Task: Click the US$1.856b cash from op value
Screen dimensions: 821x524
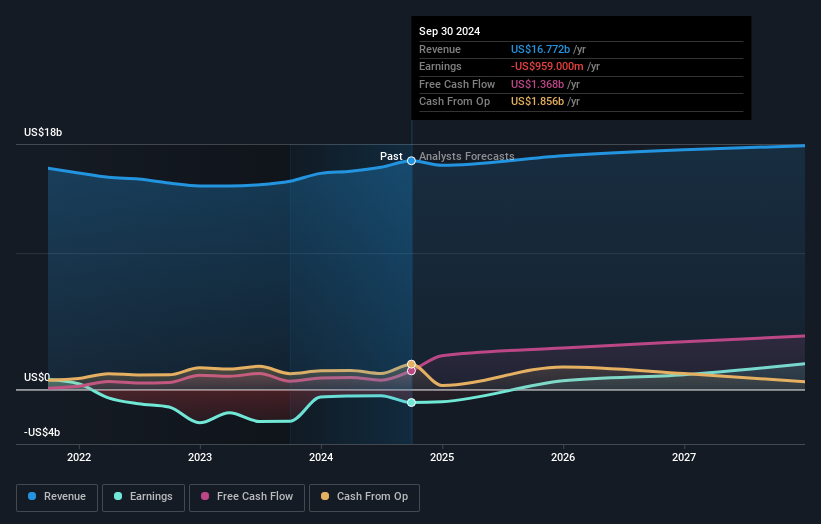Action: click(537, 102)
